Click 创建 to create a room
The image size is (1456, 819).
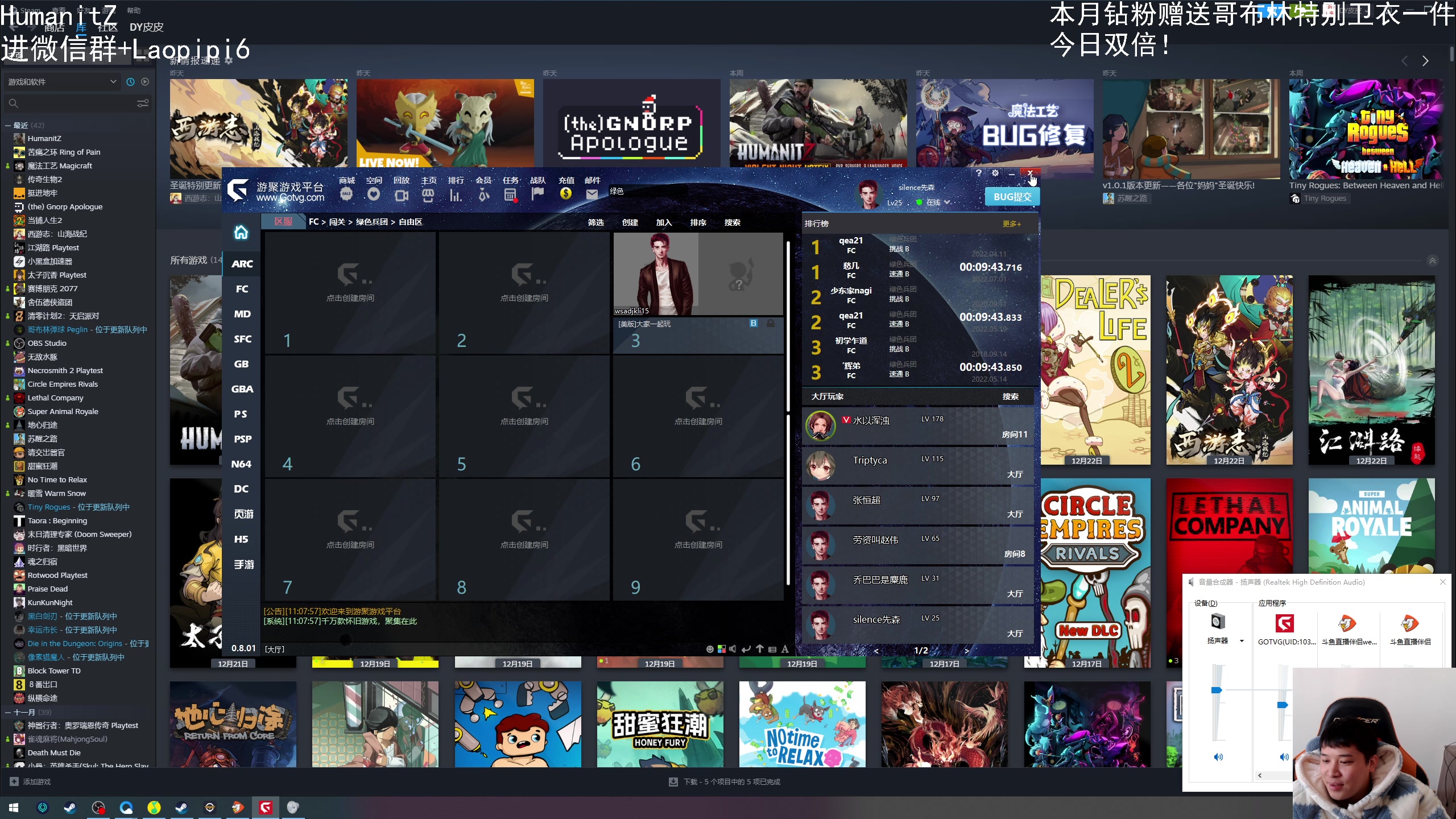pos(630,222)
